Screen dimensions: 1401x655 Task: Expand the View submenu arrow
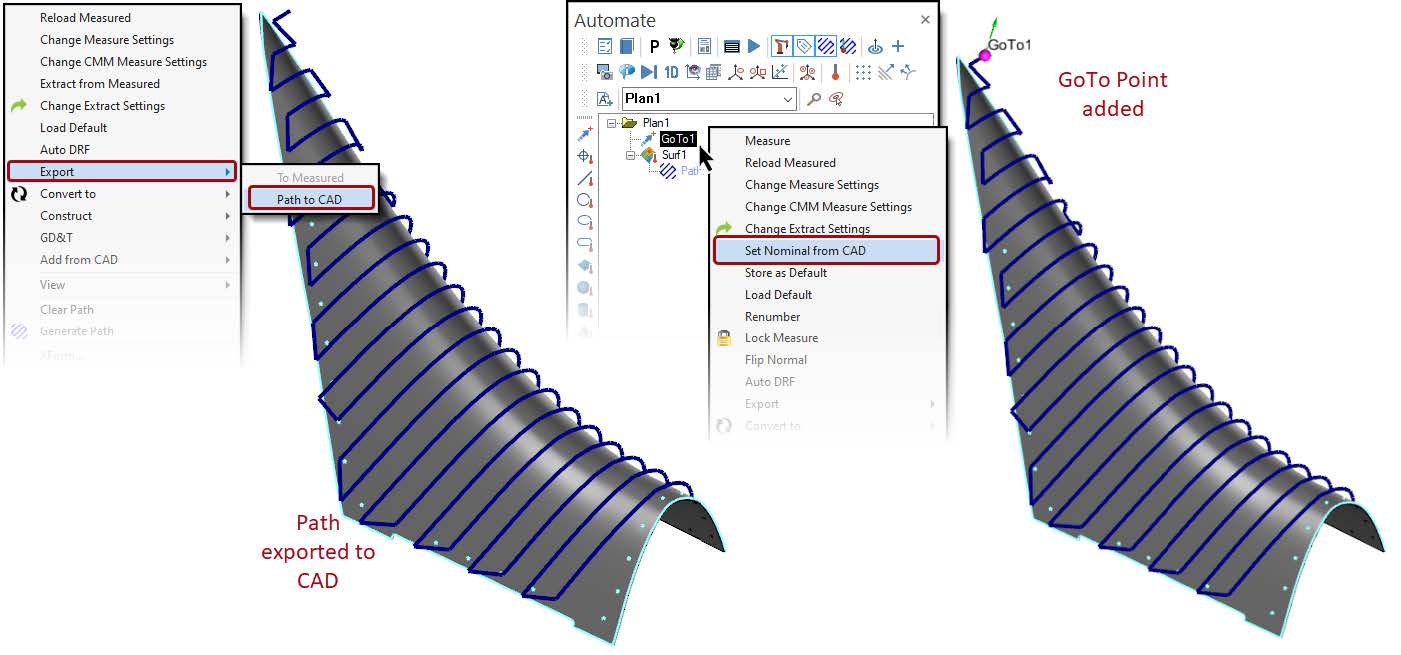(228, 285)
